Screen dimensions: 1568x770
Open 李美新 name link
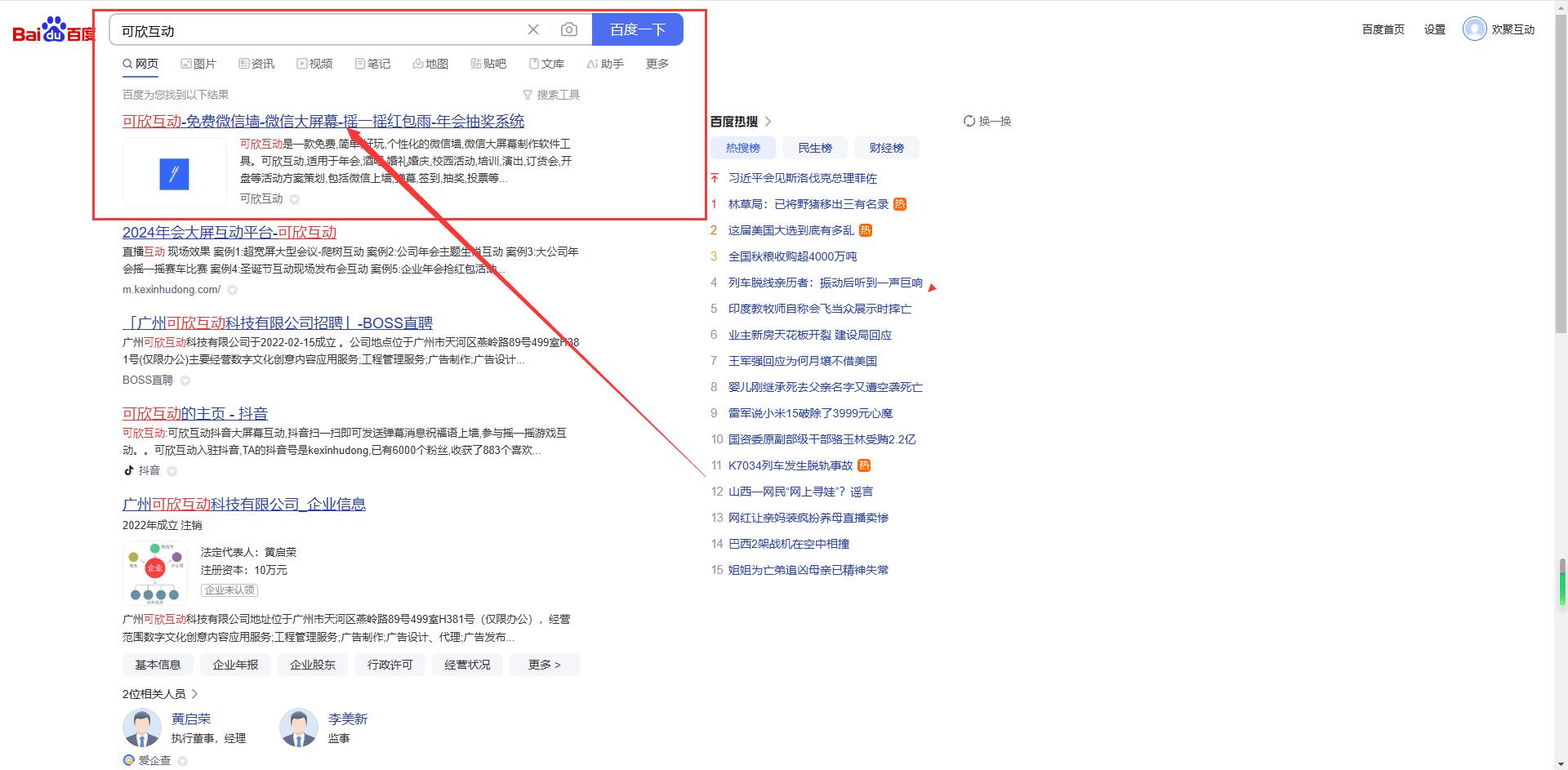[x=348, y=719]
